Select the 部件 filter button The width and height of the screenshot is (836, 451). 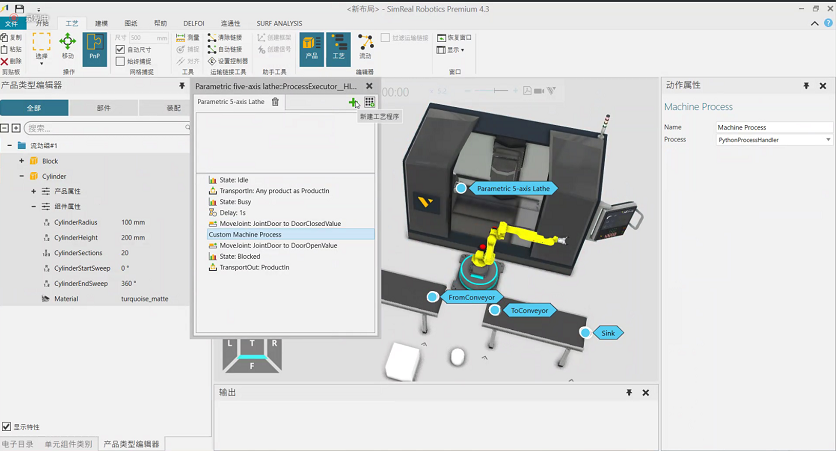(103, 108)
